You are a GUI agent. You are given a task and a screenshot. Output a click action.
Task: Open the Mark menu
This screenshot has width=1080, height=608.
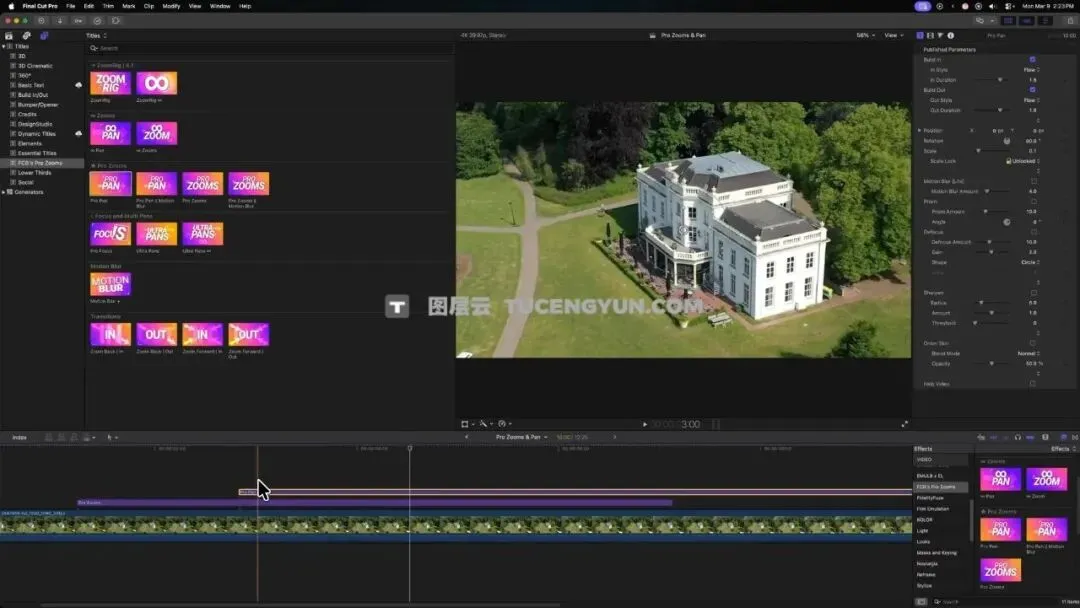(x=129, y=6)
